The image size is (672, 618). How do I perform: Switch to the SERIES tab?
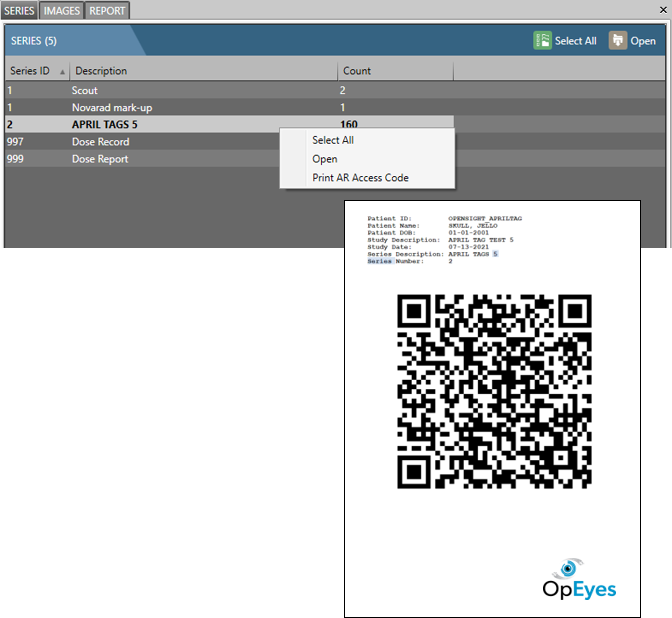tap(19, 11)
